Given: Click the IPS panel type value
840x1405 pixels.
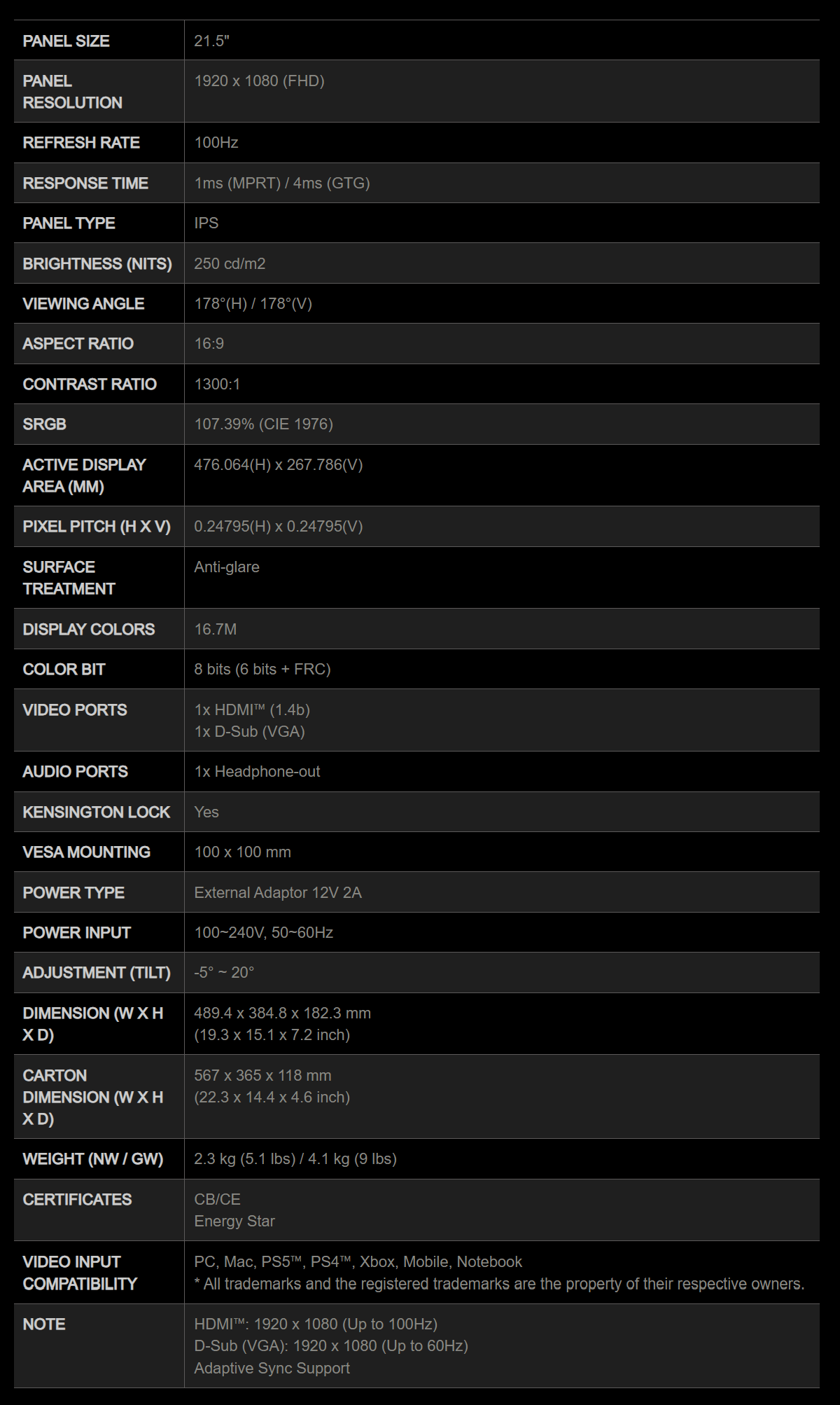Looking at the screenshot, I should click(x=206, y=223).
